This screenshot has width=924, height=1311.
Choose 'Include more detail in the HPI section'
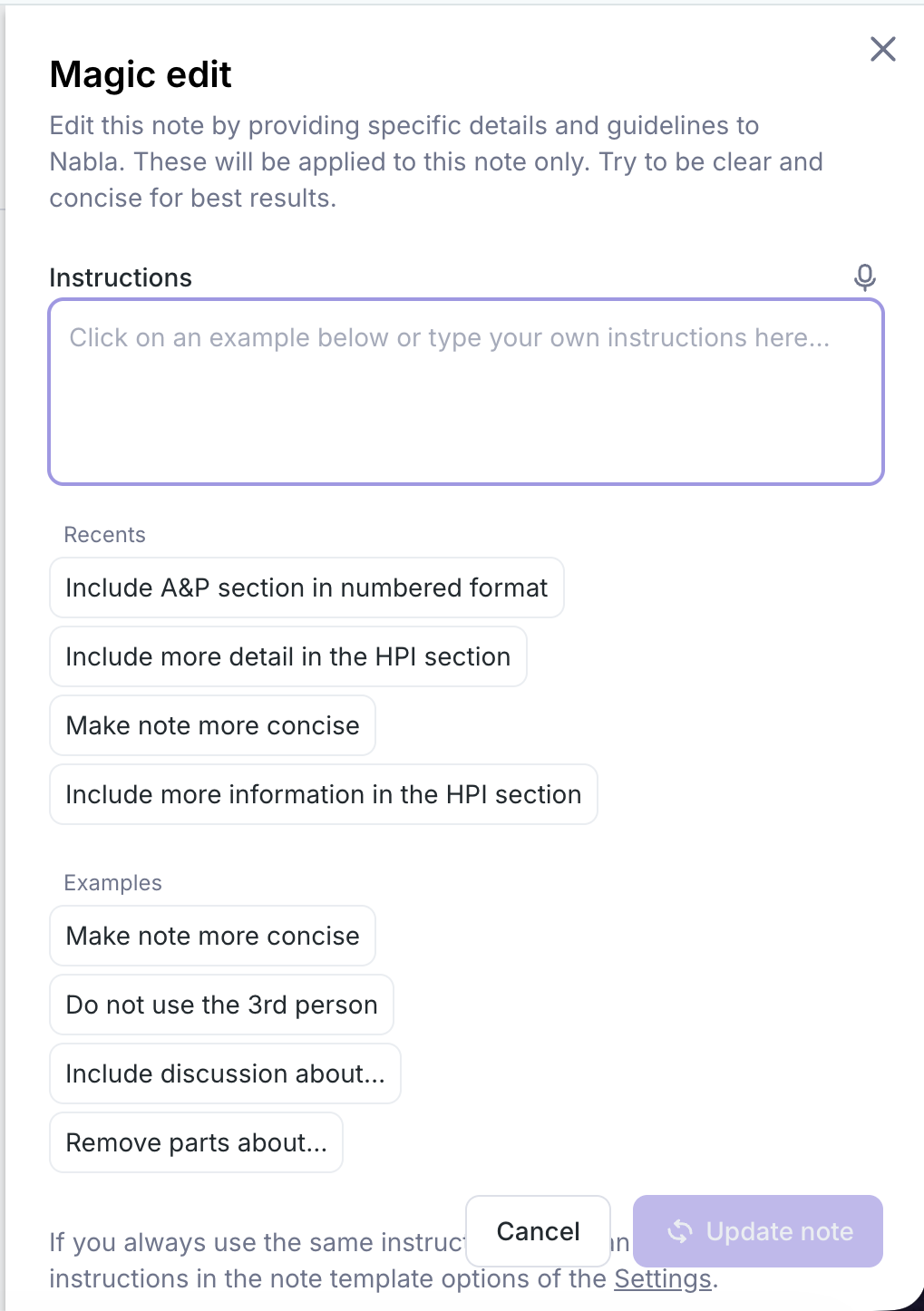coord(288,656)
